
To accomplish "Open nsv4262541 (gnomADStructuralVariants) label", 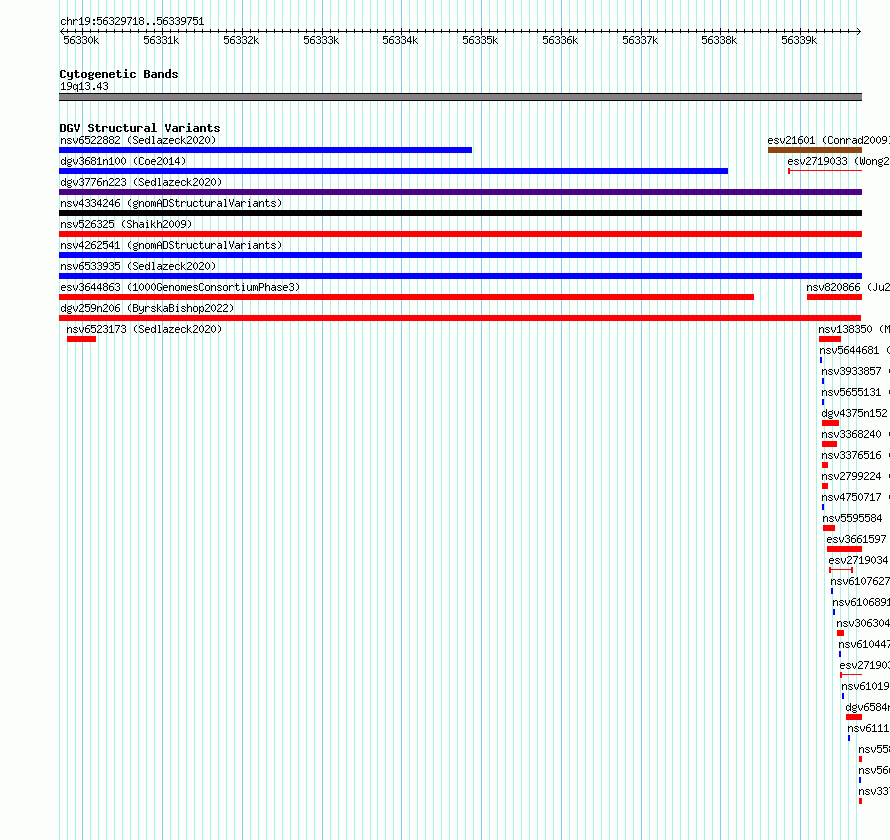I will tap(171, 245).
